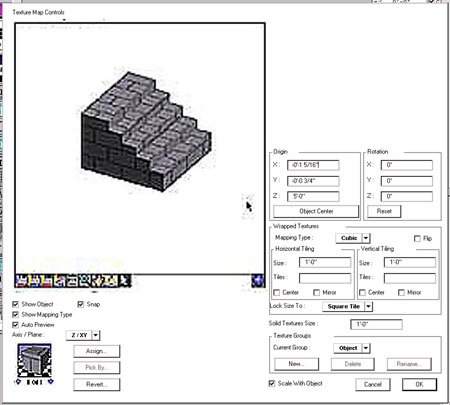
Task: Click the Texture Map Controls title text
Action: tap(38, 12)
